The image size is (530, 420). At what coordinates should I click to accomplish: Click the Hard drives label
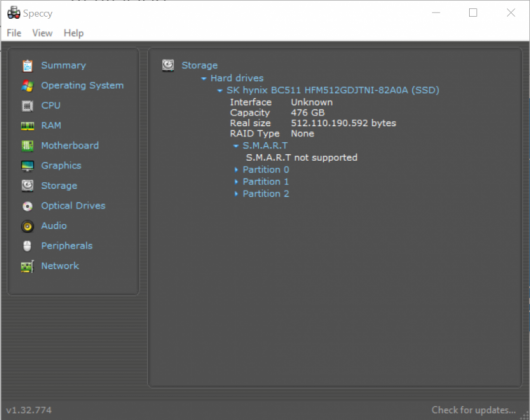coord(237,78)
